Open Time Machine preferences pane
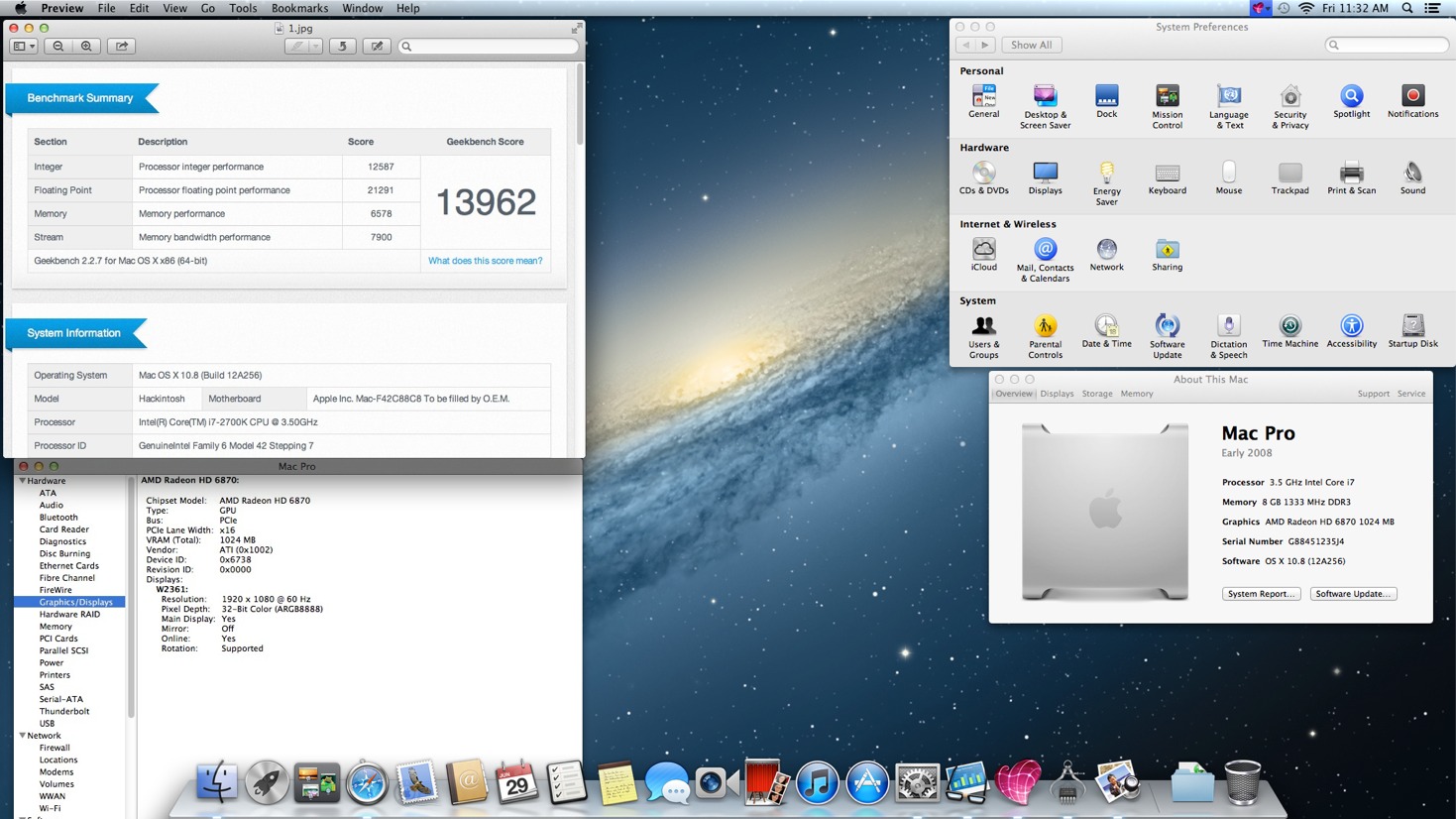This screenshot has width=1456, height=819. point(1289,331)
